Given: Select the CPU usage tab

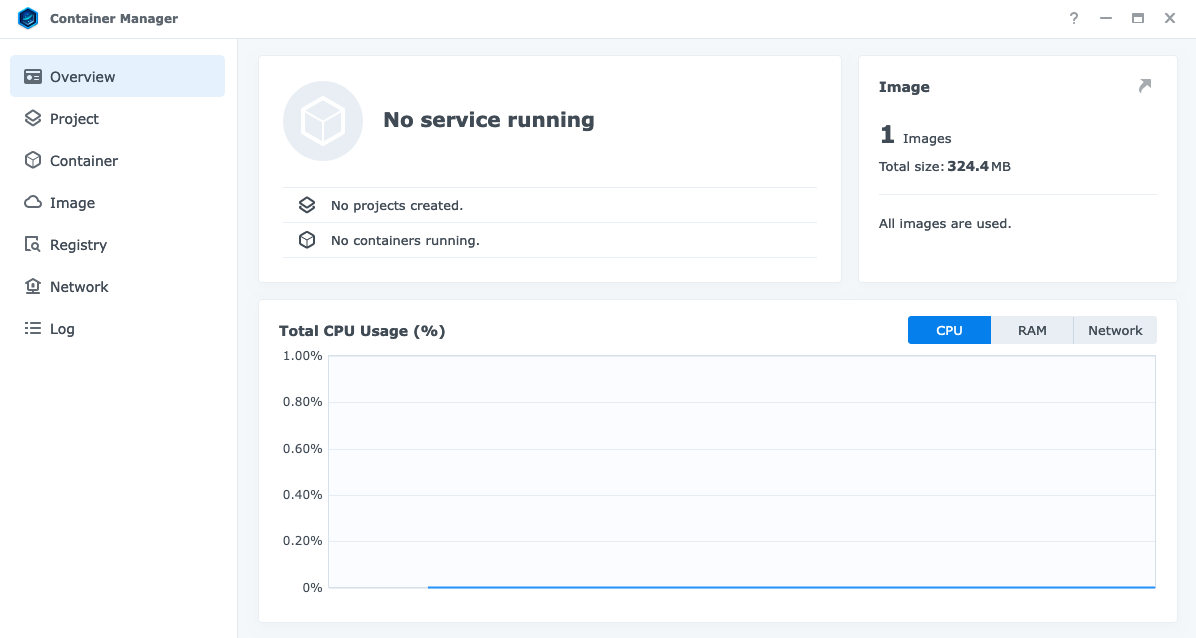Looking at the screenshot, I should tap(949, 330).
